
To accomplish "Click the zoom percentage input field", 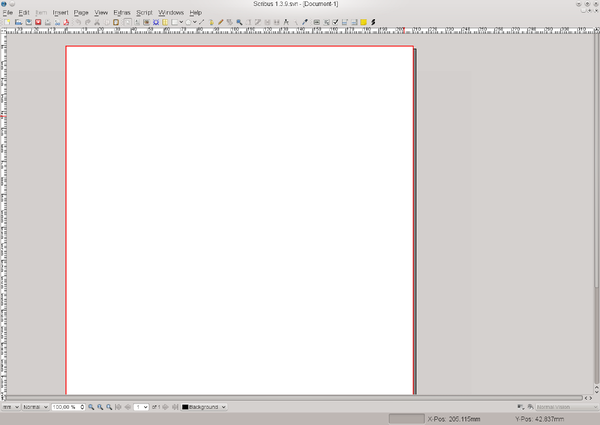I will [x=66, y=407].
